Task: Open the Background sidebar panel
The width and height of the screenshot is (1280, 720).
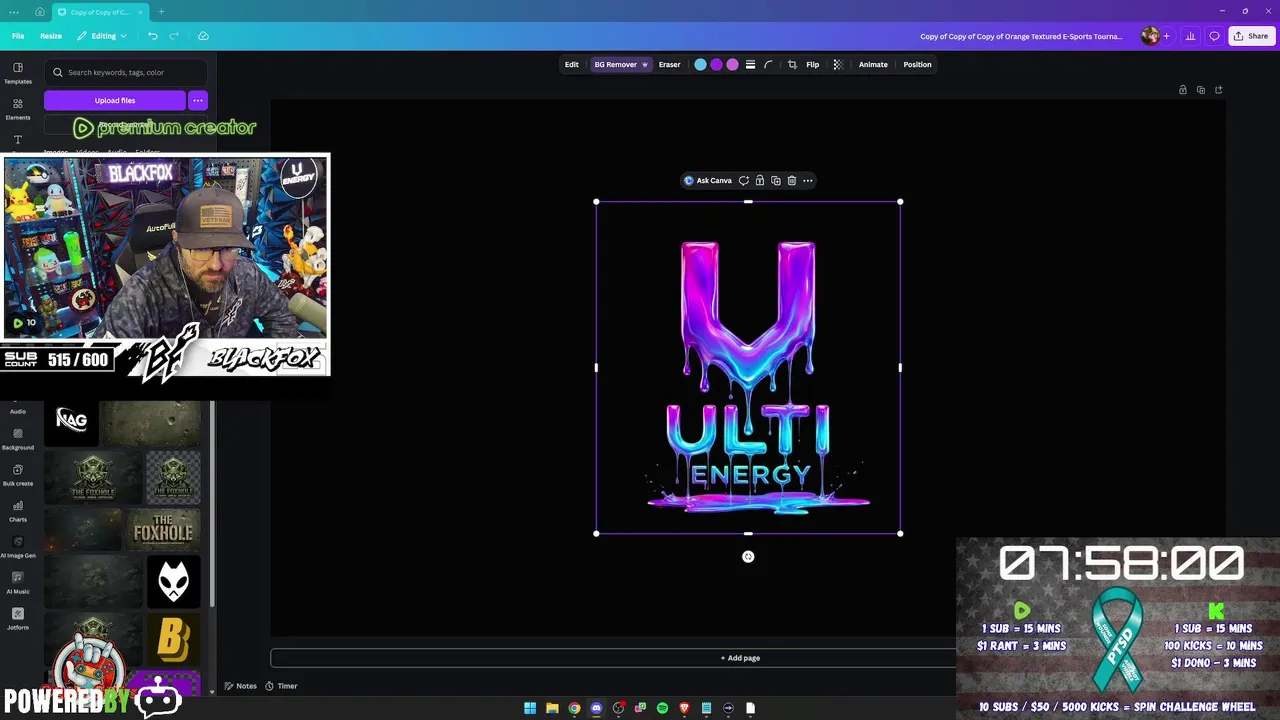Action: pyautogui.click(x=18, y=439)
